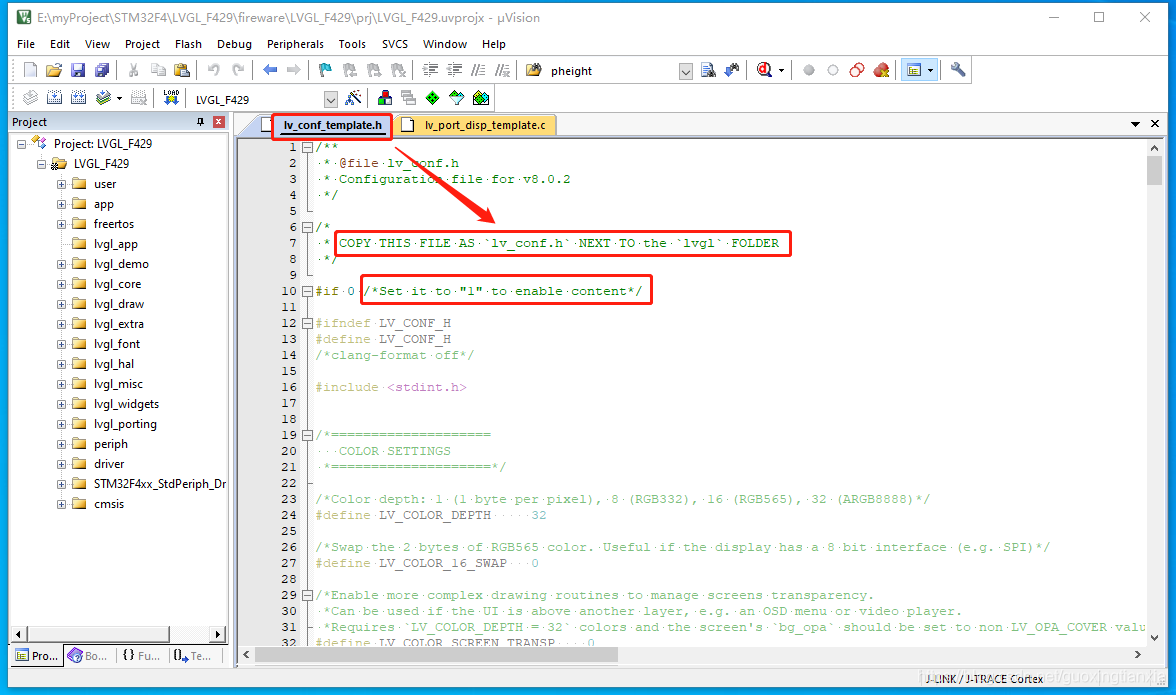Pin the Project panel with the pushpin icon

coord(200,121)
